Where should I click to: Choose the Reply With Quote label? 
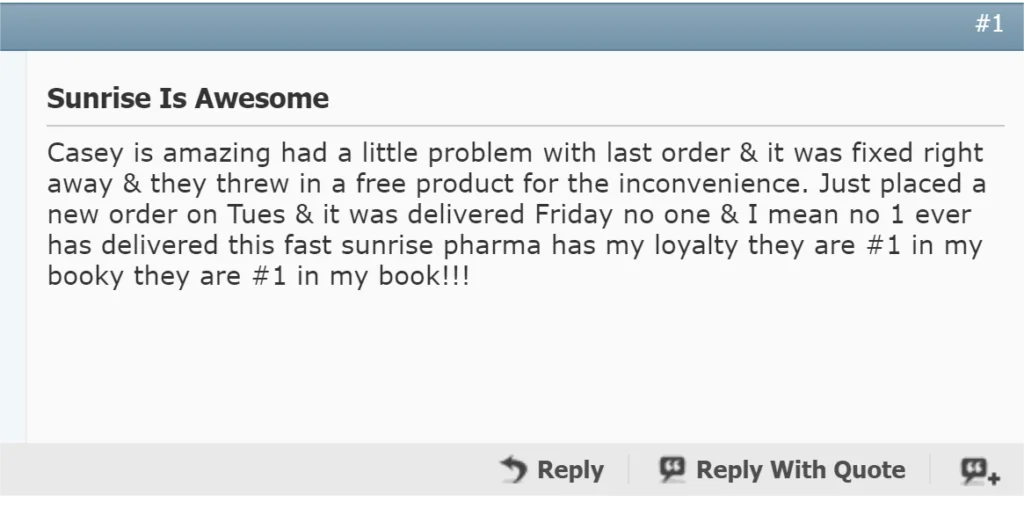[800, 470]
